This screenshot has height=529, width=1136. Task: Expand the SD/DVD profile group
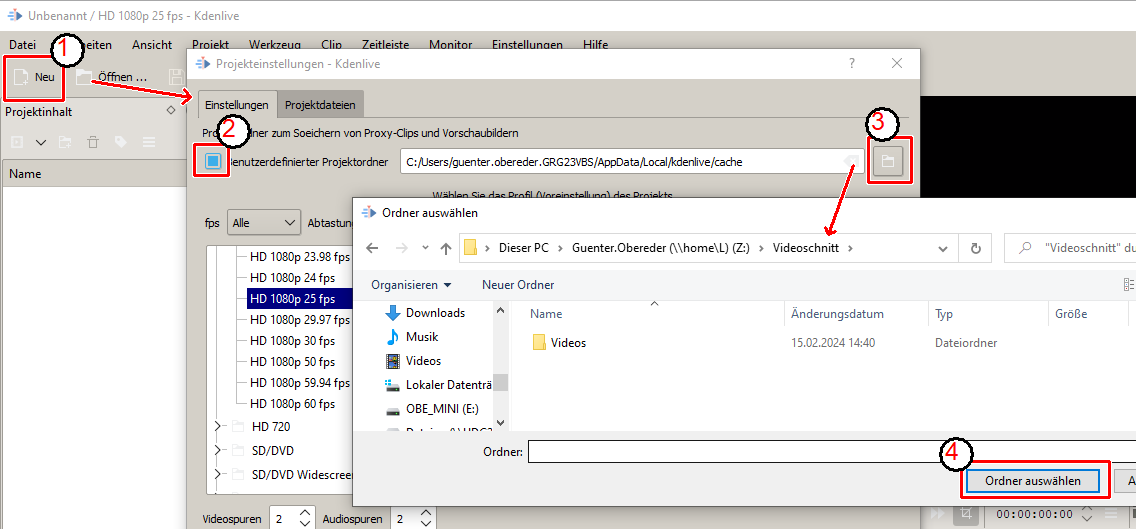tap(217, 450)
